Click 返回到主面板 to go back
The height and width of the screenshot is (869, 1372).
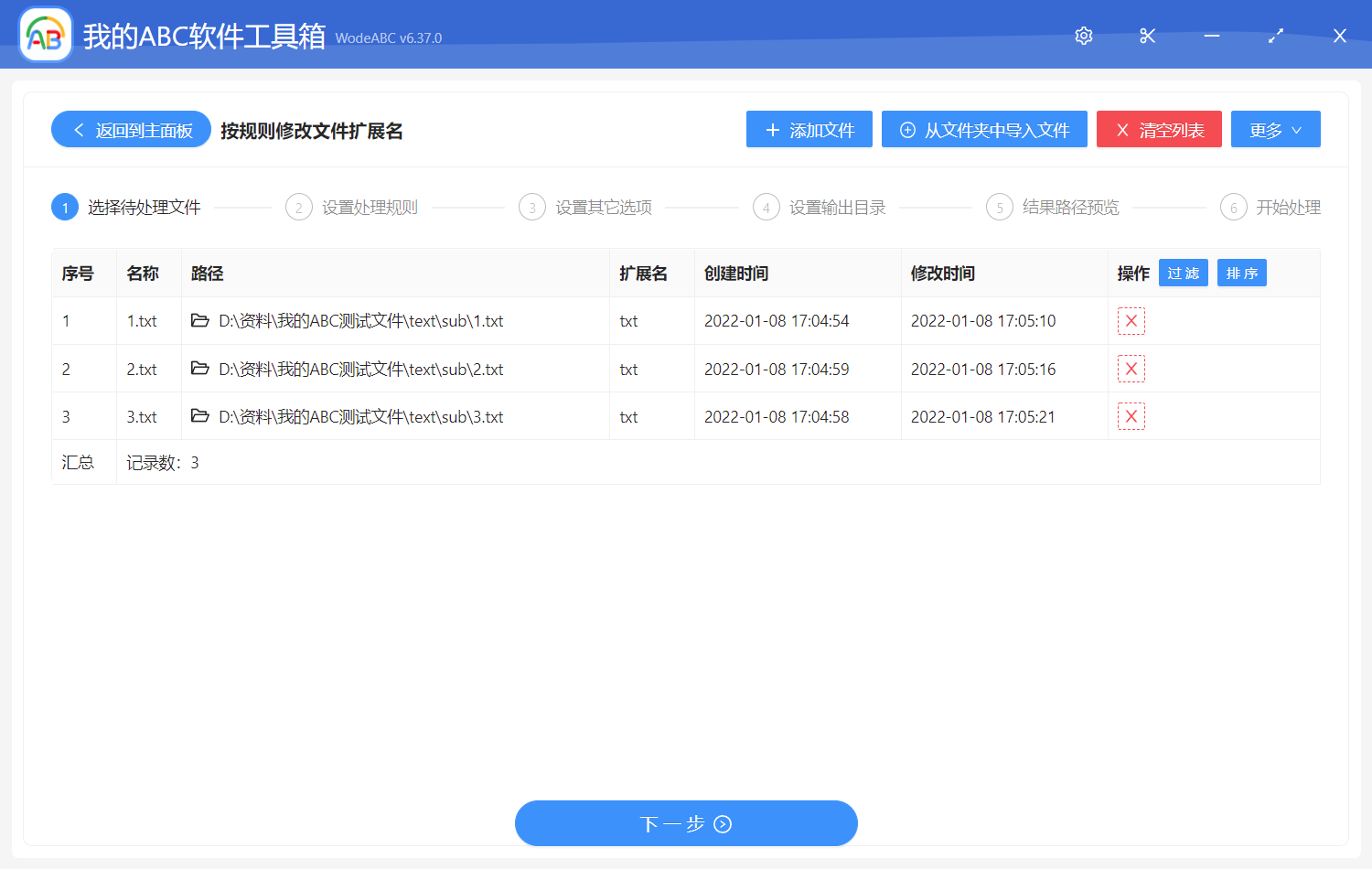(130, 129)
